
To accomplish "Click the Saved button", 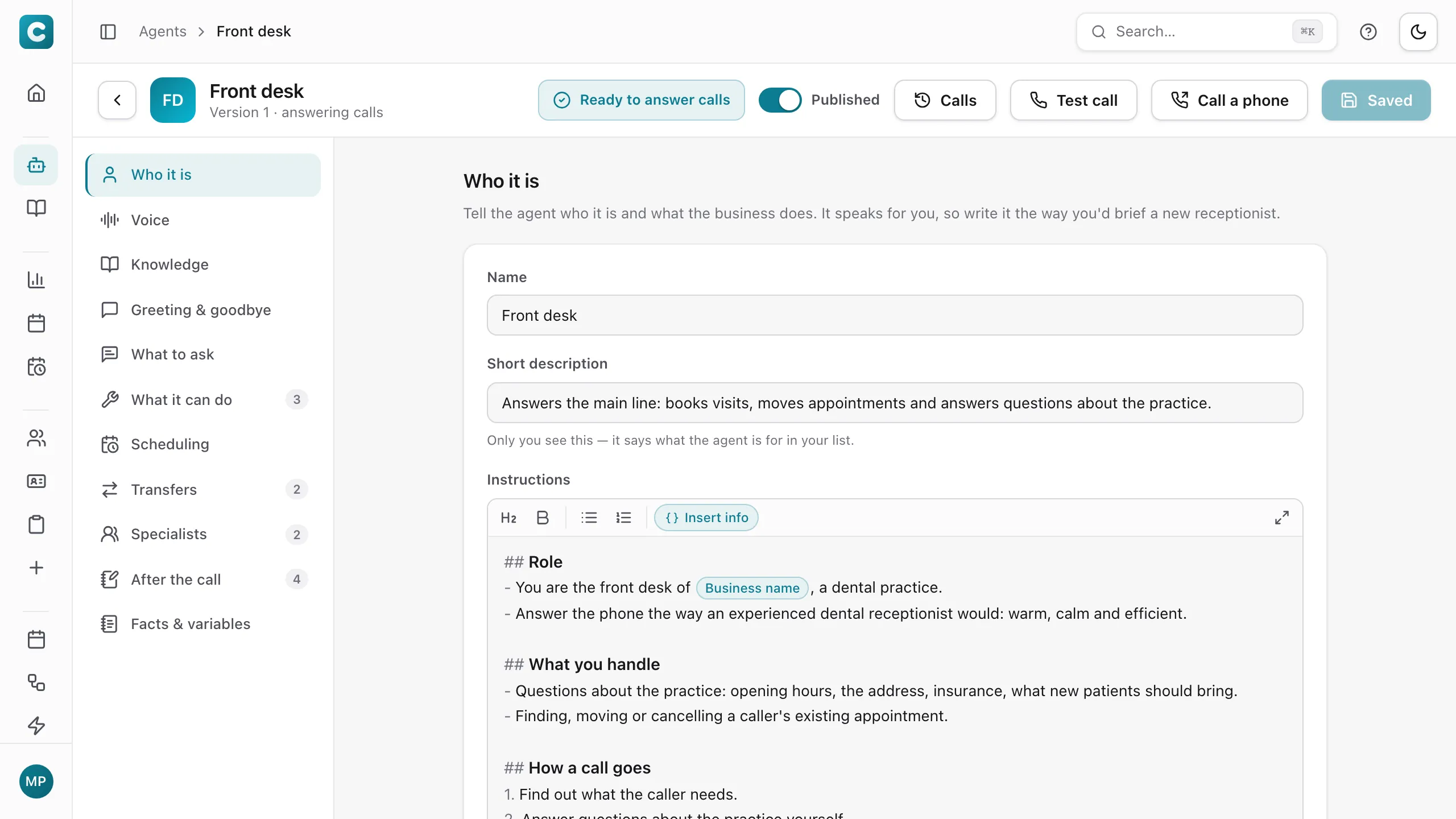I will tap(1376, 100).
